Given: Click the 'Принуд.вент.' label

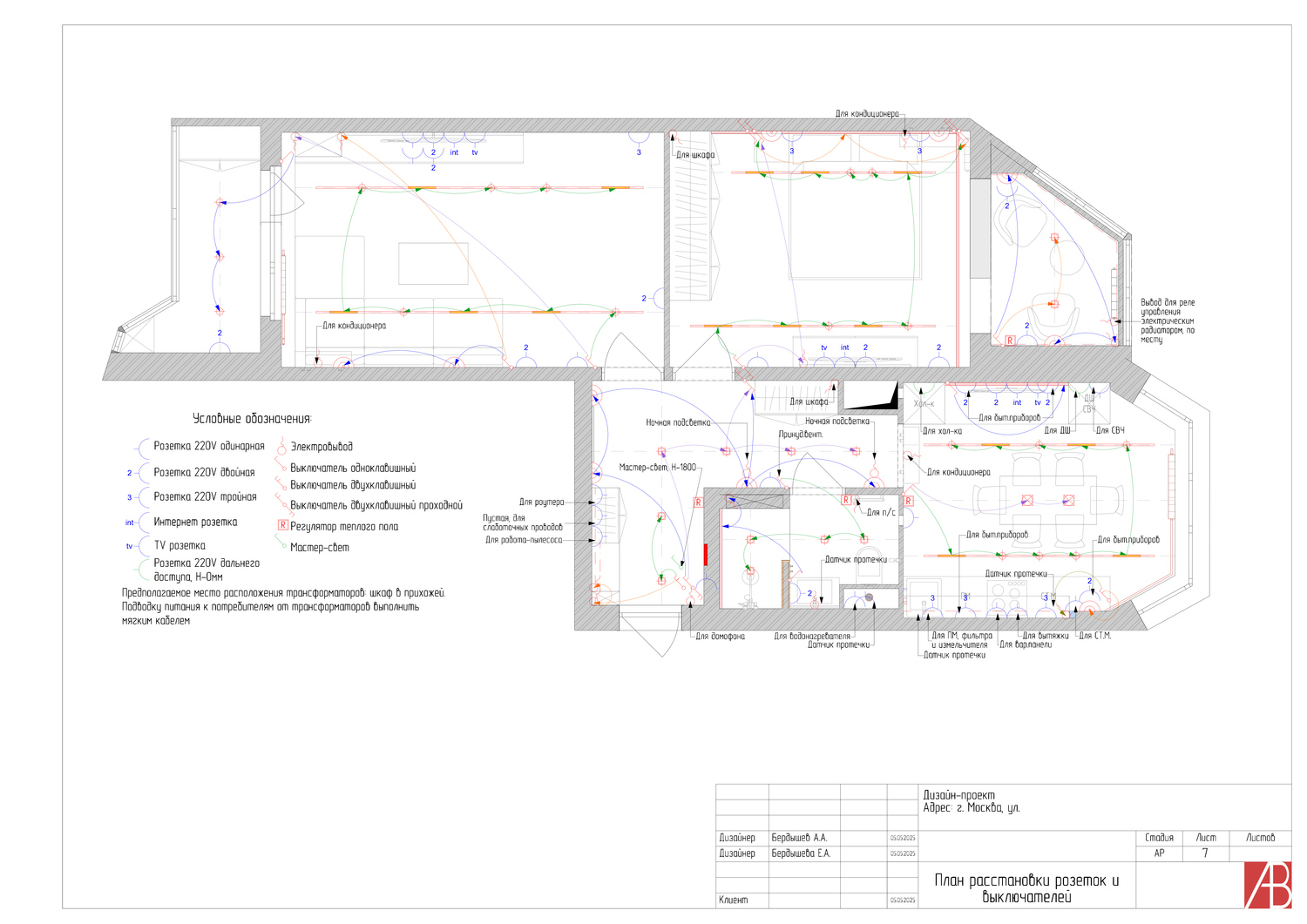Looking at the screenshot, I should (x=801, y=434).
